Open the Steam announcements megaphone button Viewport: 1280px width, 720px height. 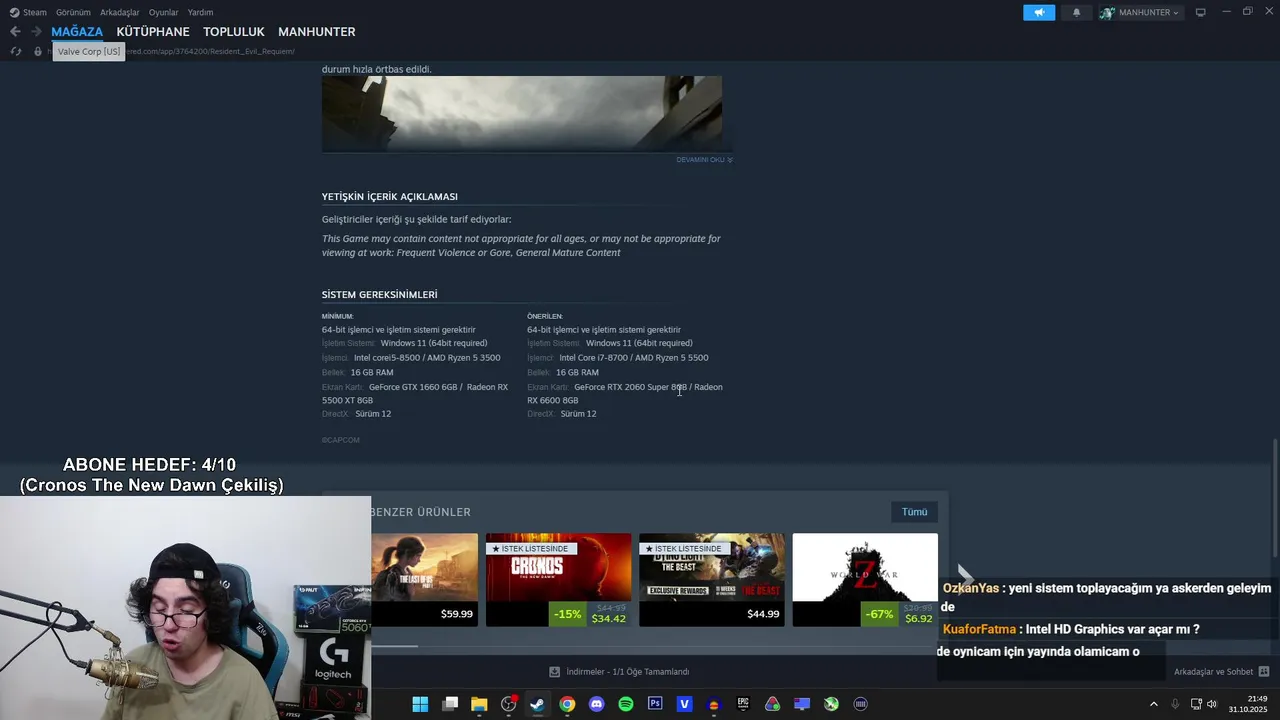[x=1039, y=12]
